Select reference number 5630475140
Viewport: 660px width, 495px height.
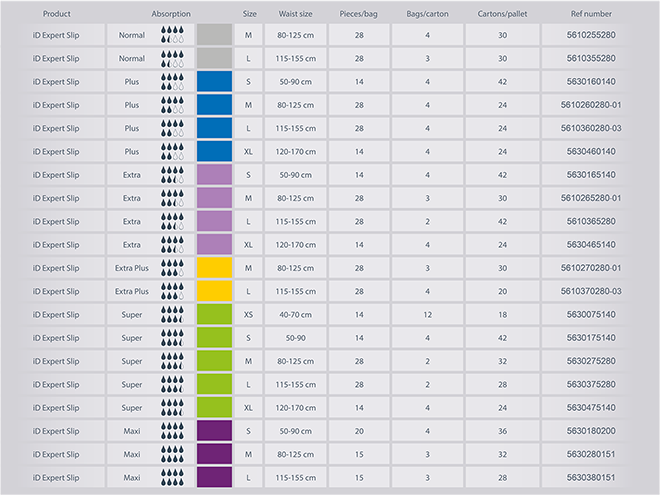[591, 407]
